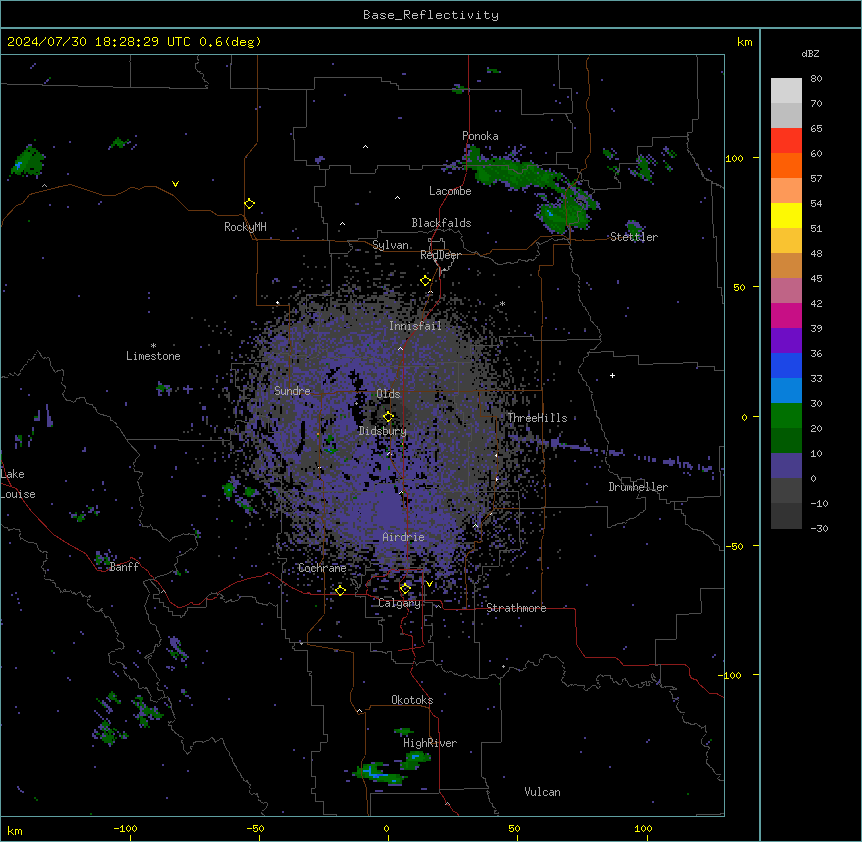Click the 0.6(deg) elevation angle text
The height and width of the screenshot is (842, 862).
[x=230, y=42]
